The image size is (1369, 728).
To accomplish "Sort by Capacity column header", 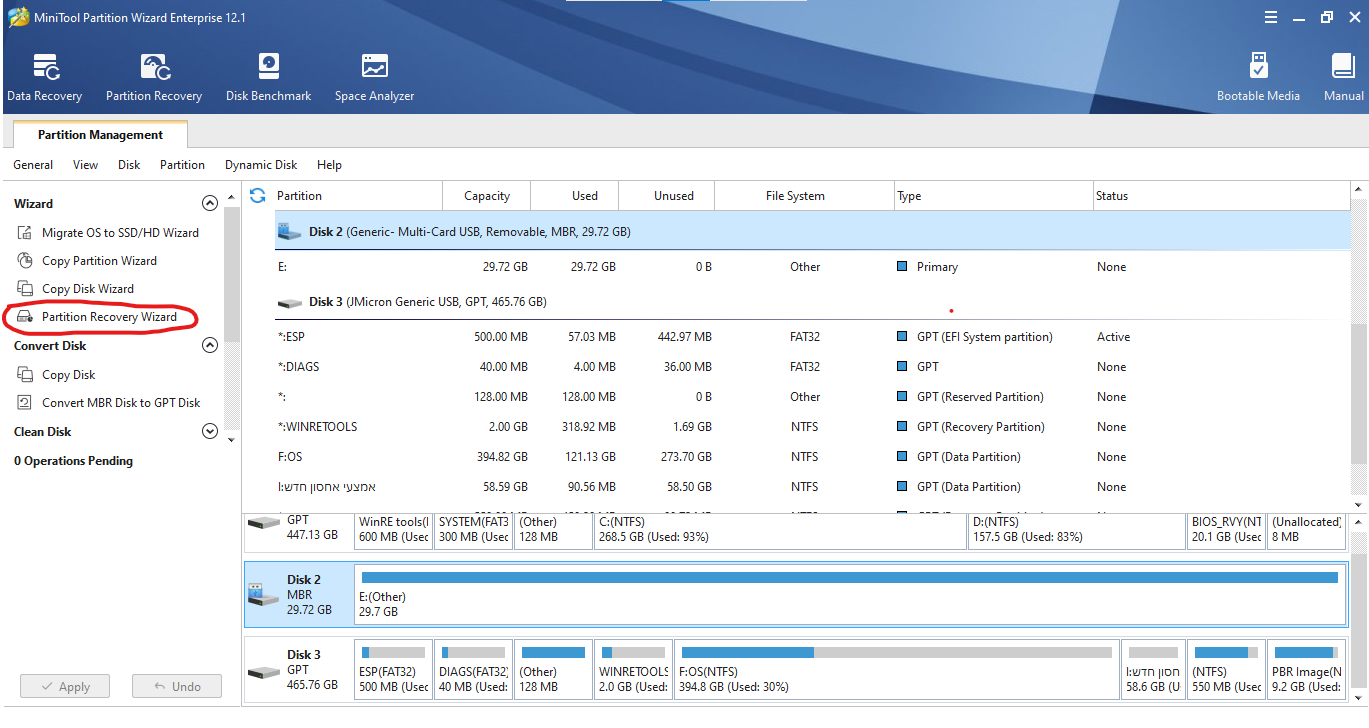I will [487, 195].
